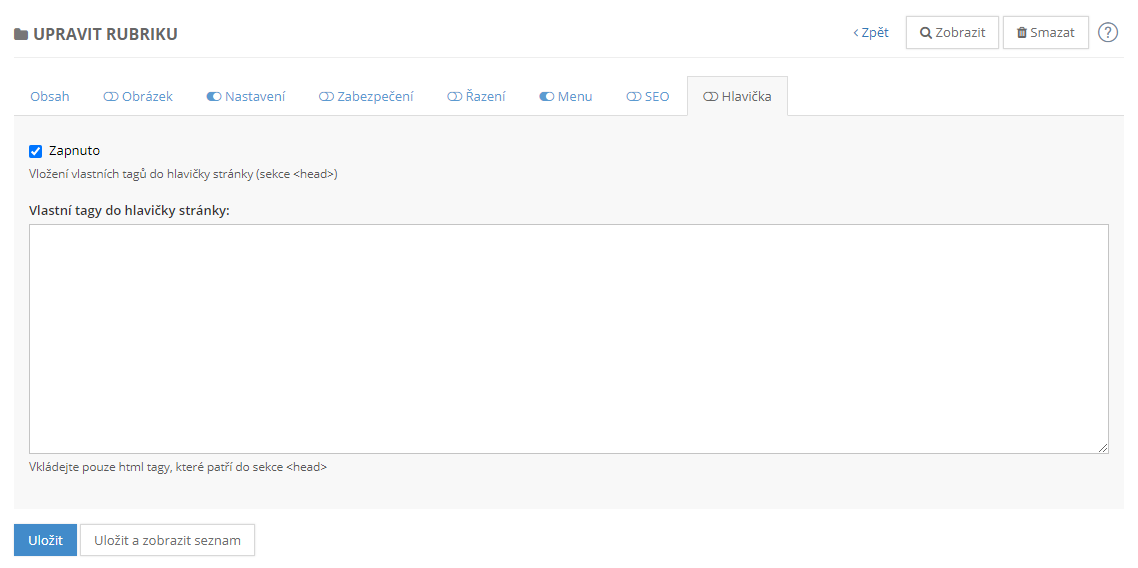Go back using the Zpět link

coord(871,33)
